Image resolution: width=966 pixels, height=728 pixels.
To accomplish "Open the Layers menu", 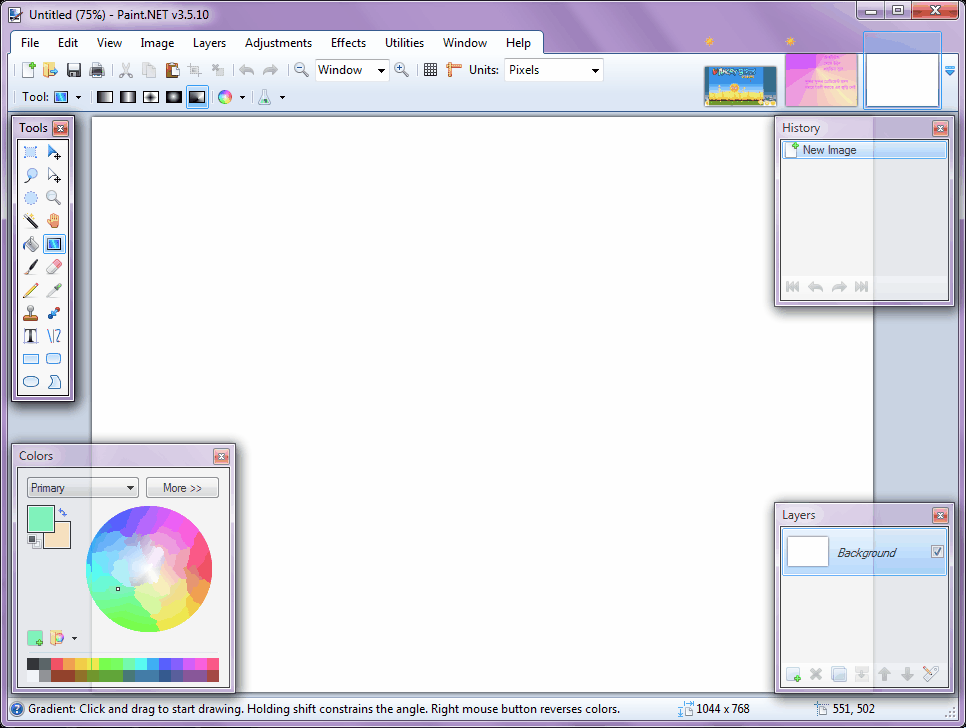I will [x=209, y=42].
